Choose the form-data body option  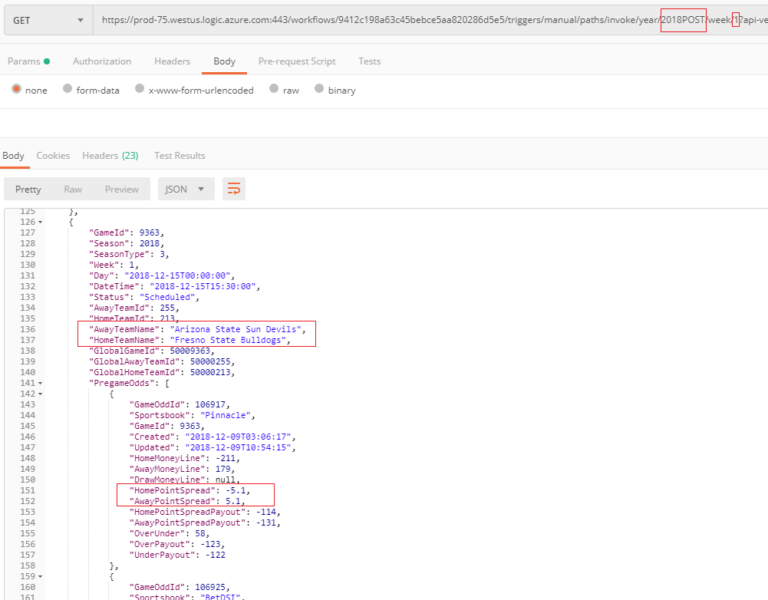tap(68, 89)
